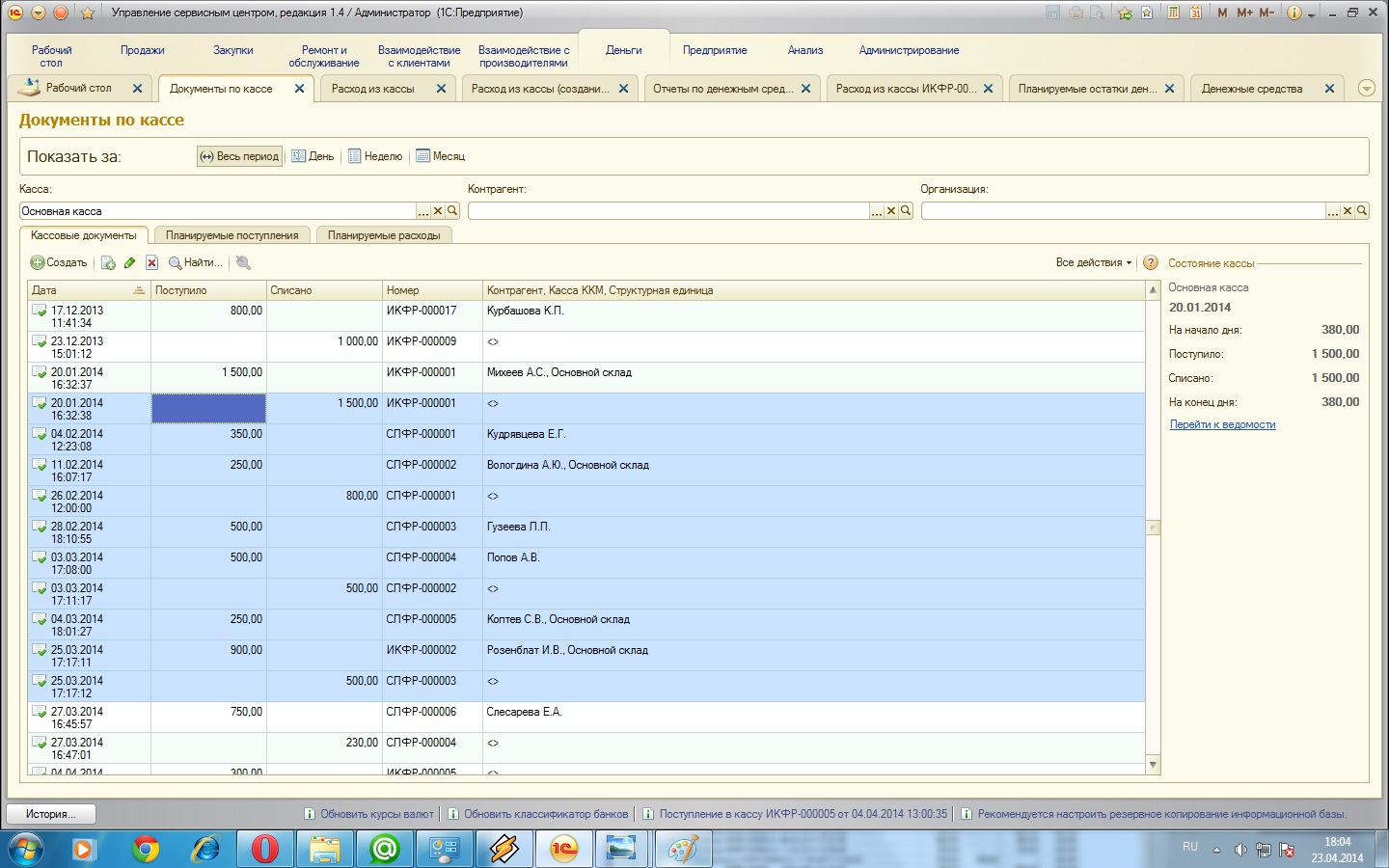Click the help question mark icon
Screen dimensions: 1389x868
tap(1150, 262)
